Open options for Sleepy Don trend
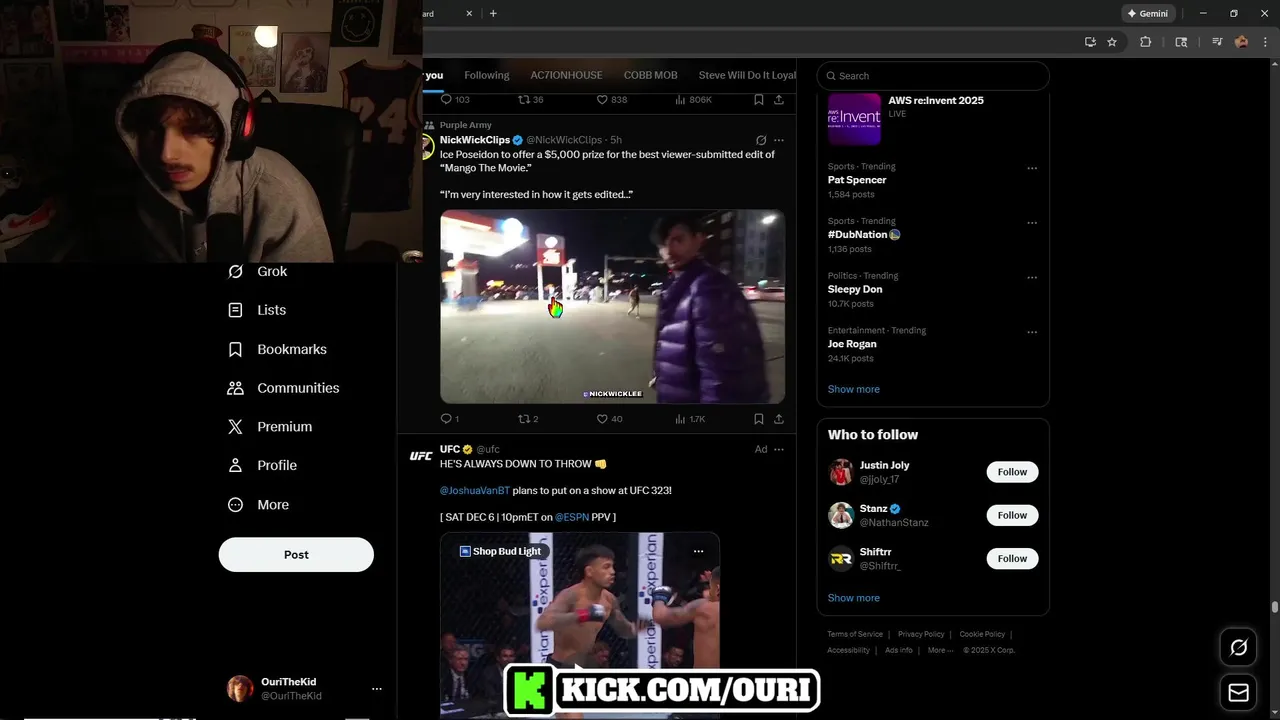The image size is (1280, 720). click(x=1032, y=277)
